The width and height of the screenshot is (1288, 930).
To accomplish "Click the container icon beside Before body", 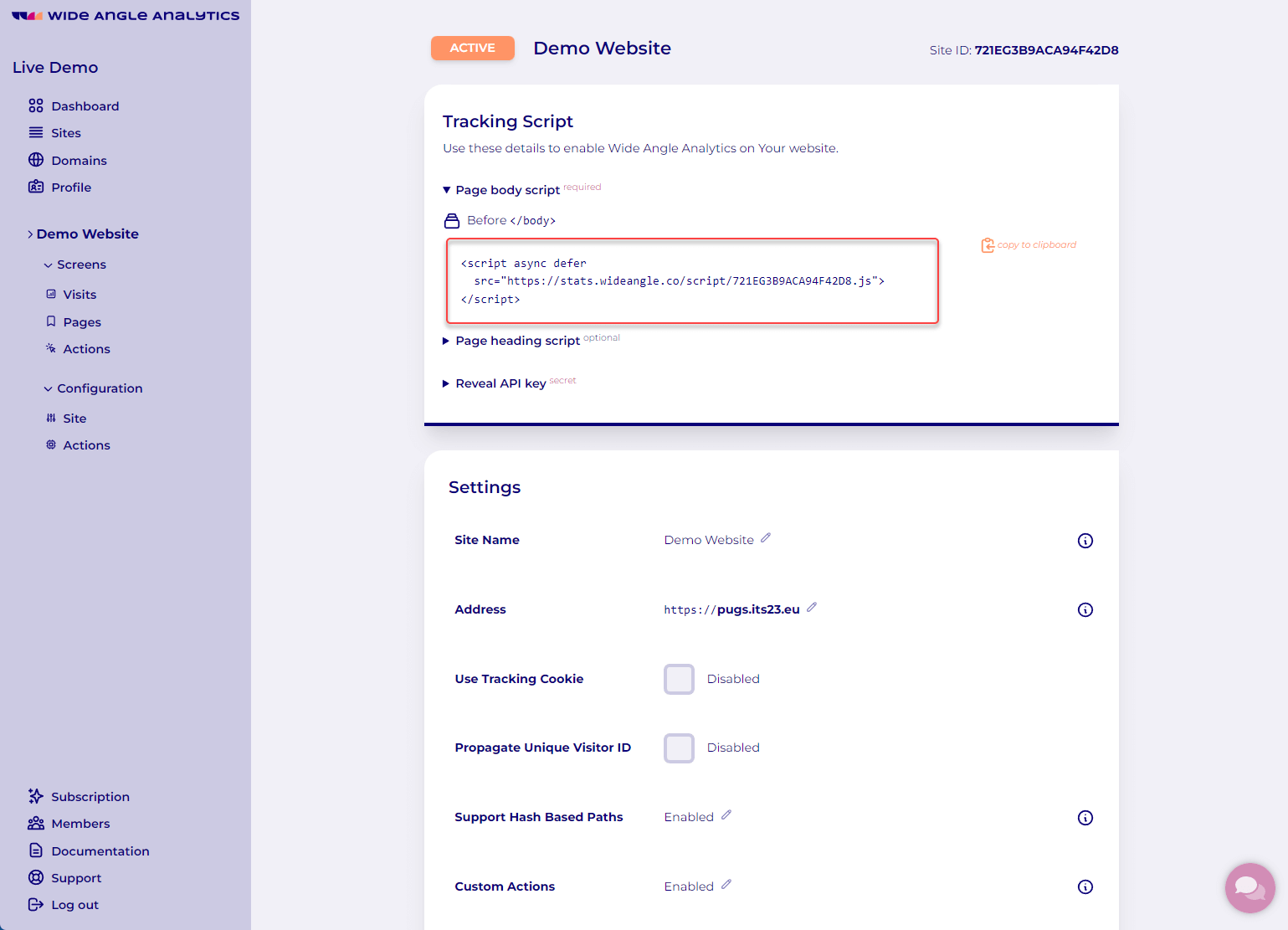I will tap(452, 221).
